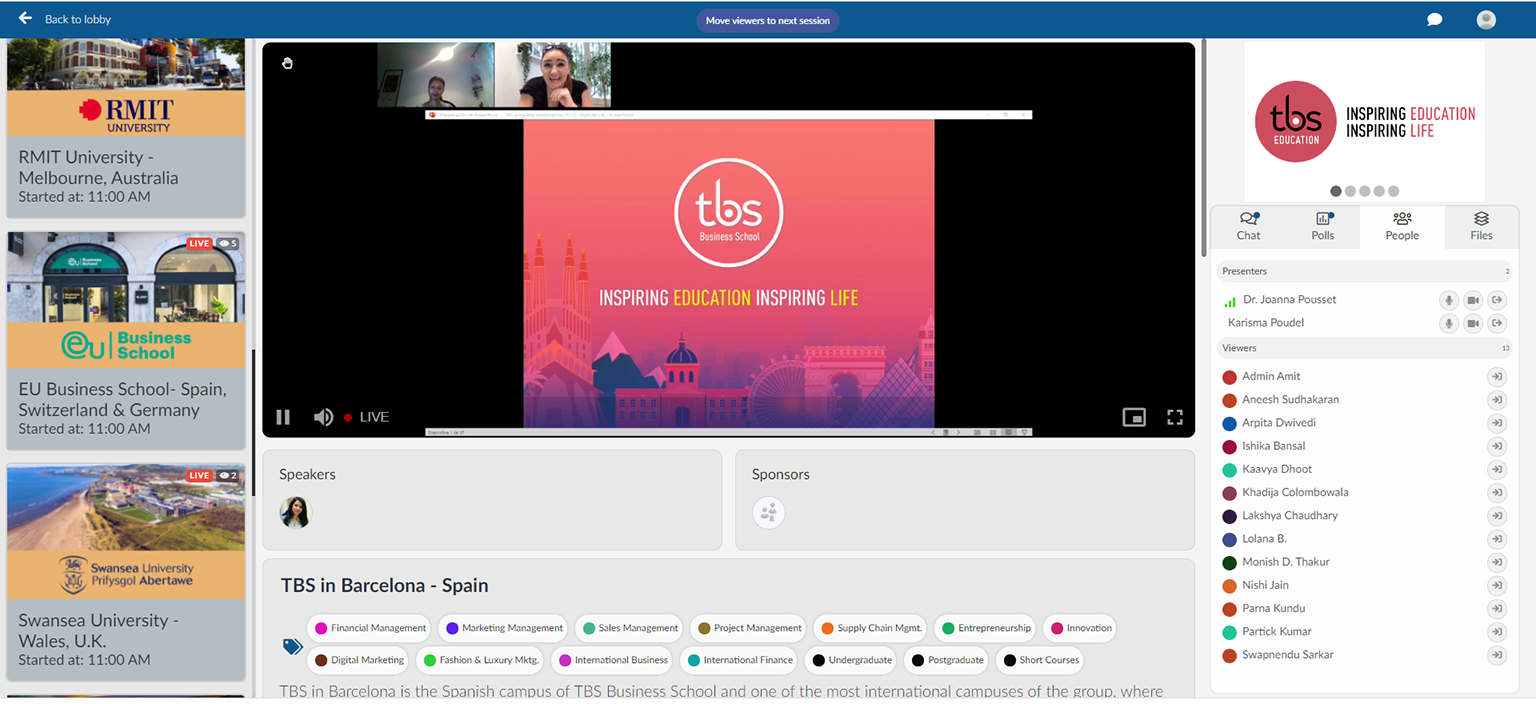Click the arrow icon beside Khadija Colombowala
This screenshot has width=1536, height=704.
click(x=1497, y=493)
